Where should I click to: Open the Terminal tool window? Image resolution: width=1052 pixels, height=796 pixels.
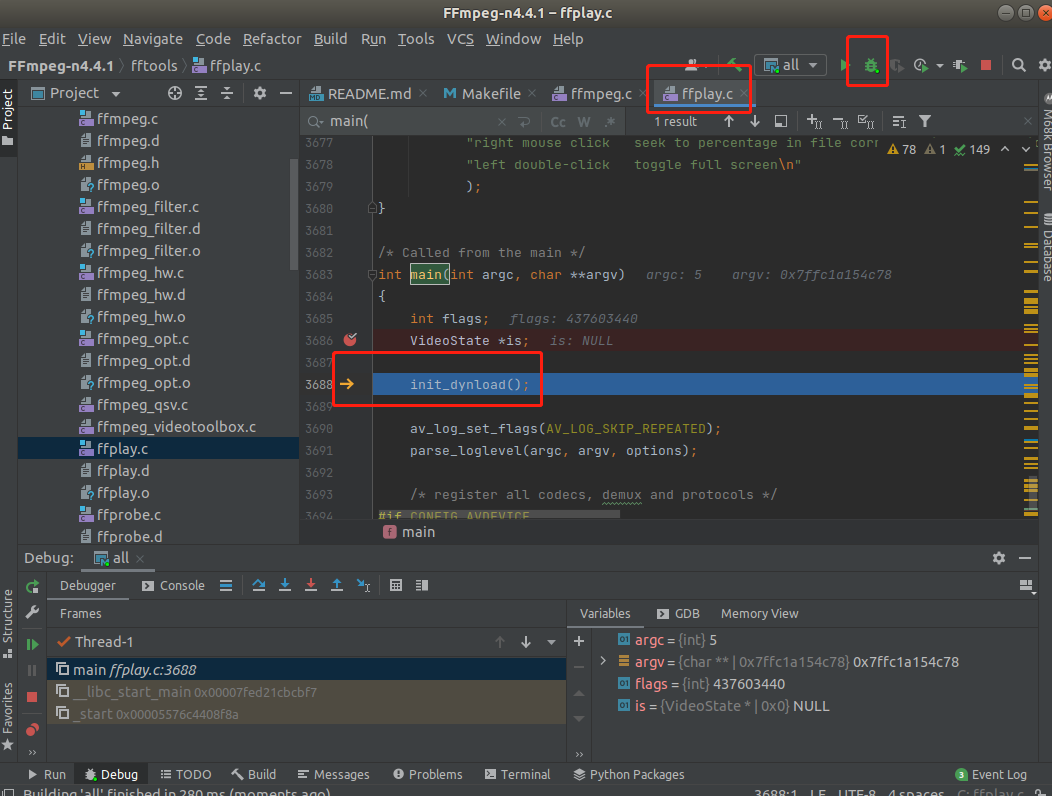pos(516,774)
